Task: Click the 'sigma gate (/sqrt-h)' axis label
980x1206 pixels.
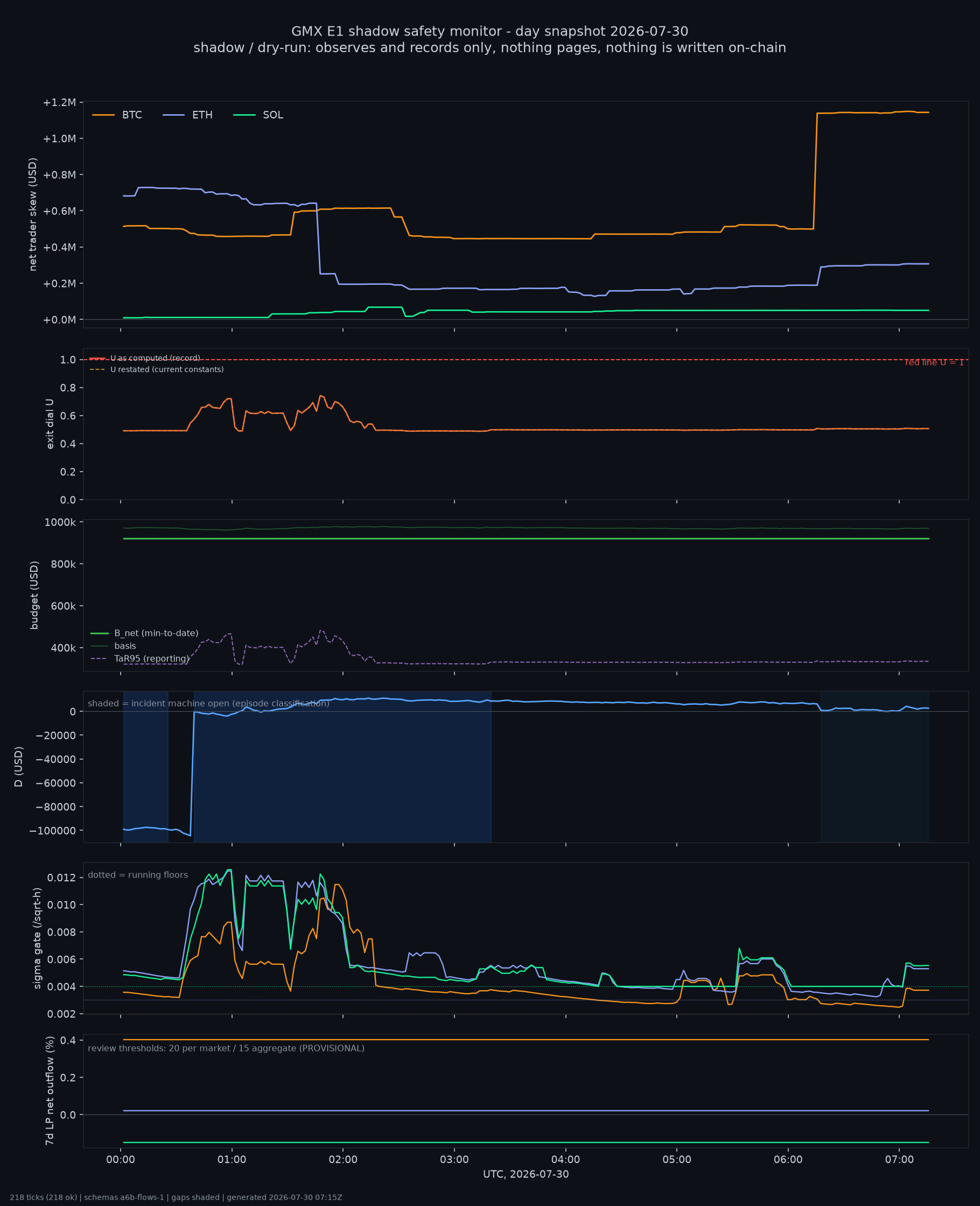Action: click(x=37, y=938)
